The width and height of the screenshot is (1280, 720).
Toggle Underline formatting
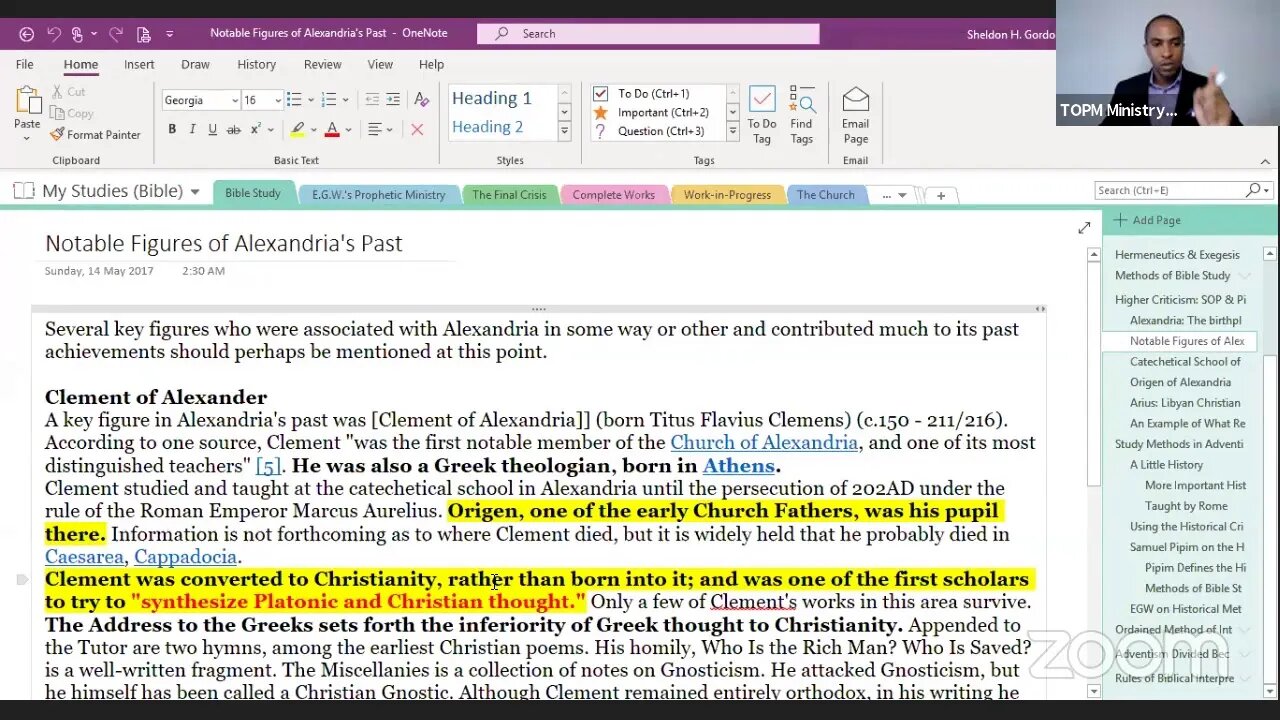click(212, 130)
